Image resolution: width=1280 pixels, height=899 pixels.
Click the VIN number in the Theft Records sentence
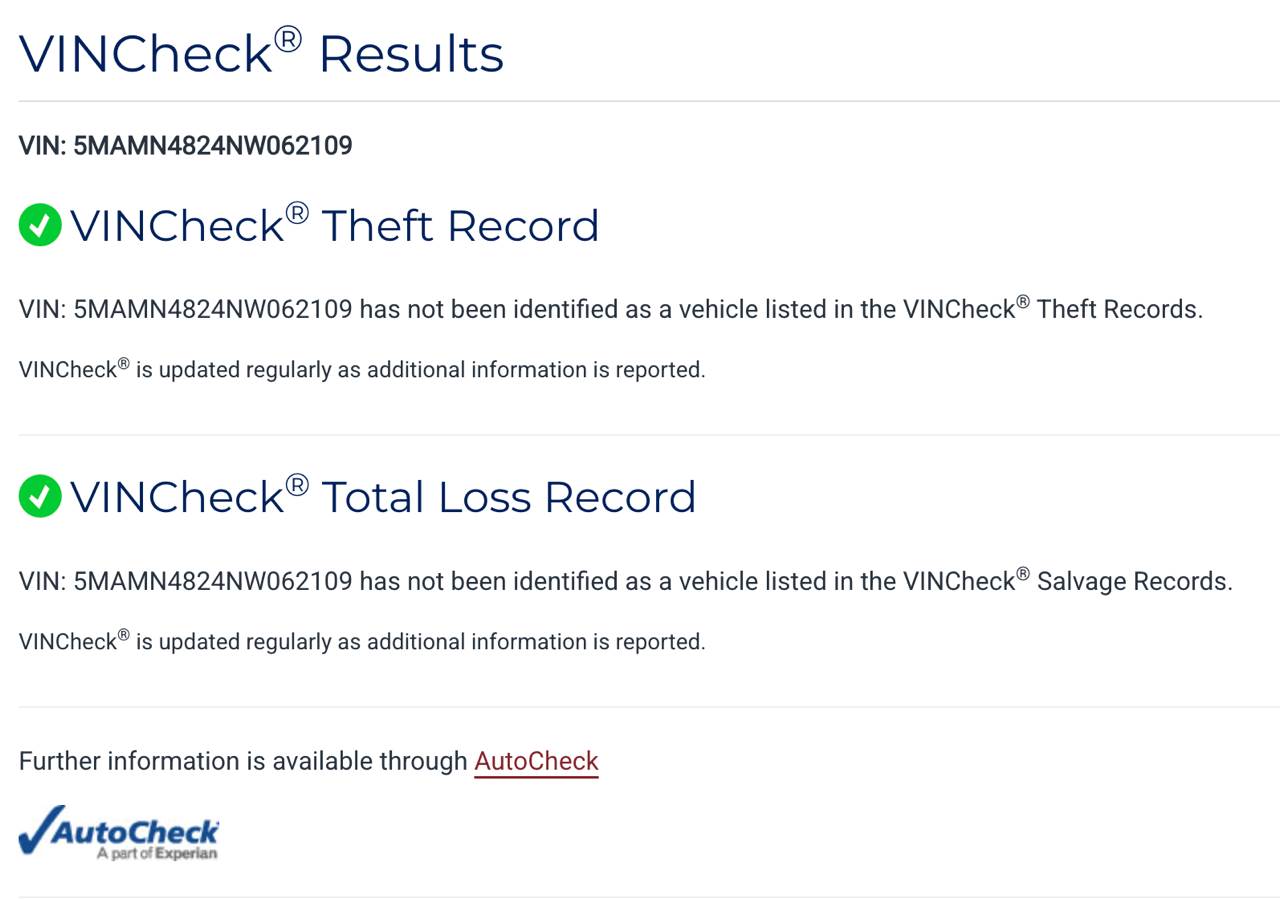tap(212, 309)
